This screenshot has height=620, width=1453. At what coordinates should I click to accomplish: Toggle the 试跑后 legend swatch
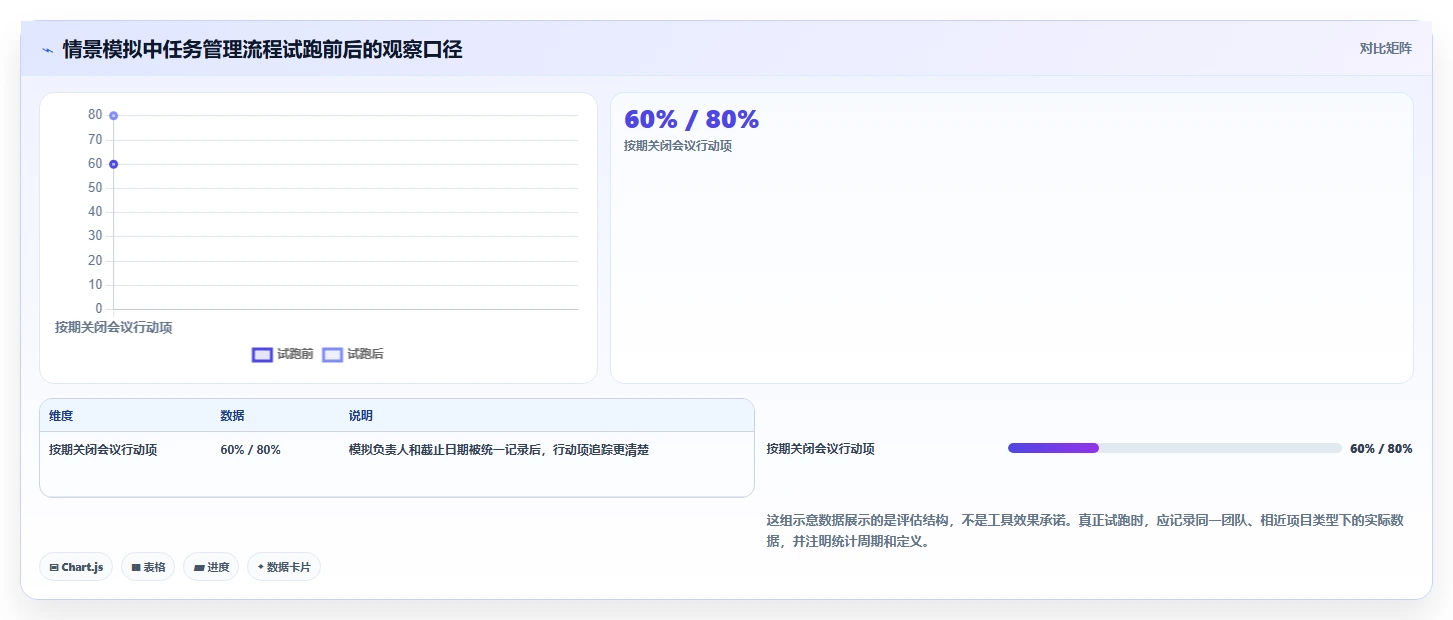pos(332,354)
